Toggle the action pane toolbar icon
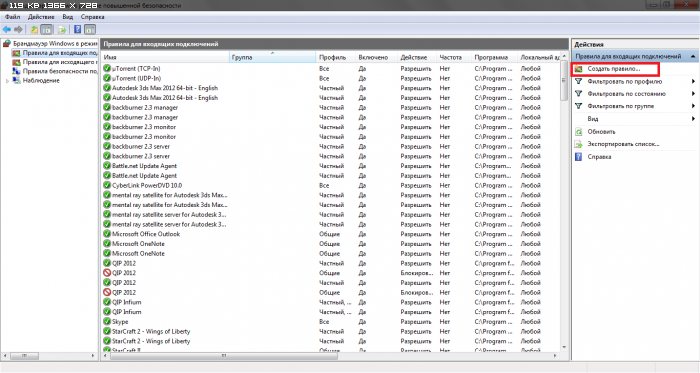This screenshot has height=373, width=700. tap(90, 29)
